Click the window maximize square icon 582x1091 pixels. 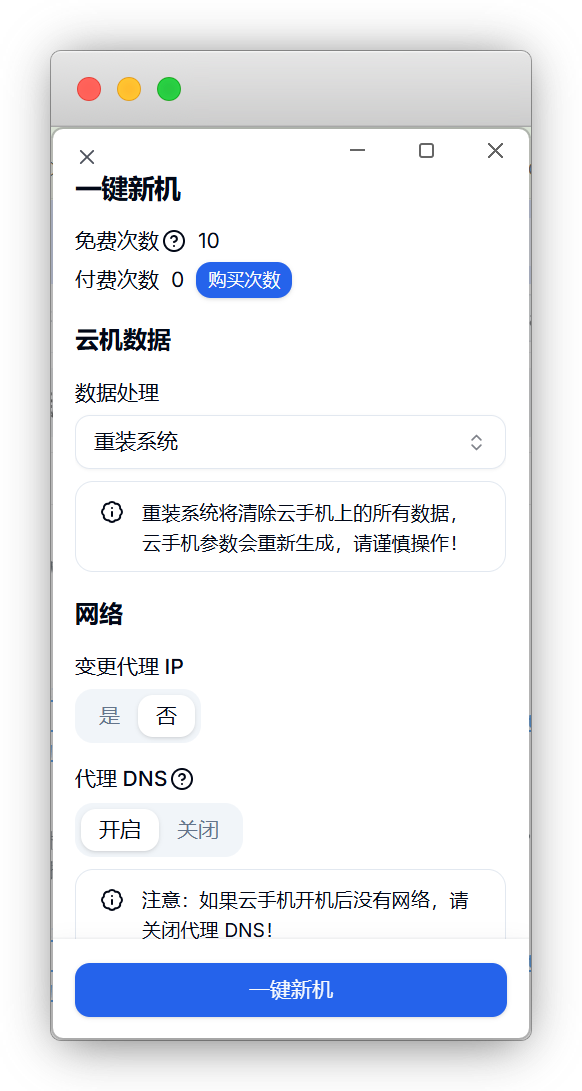pyautogui.click(x=426, y=150)
